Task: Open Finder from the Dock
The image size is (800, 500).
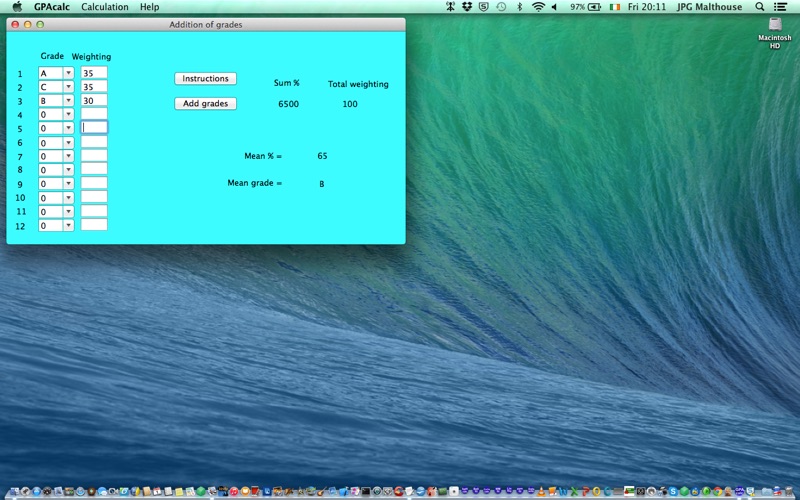Action: [x=14, y=491]
